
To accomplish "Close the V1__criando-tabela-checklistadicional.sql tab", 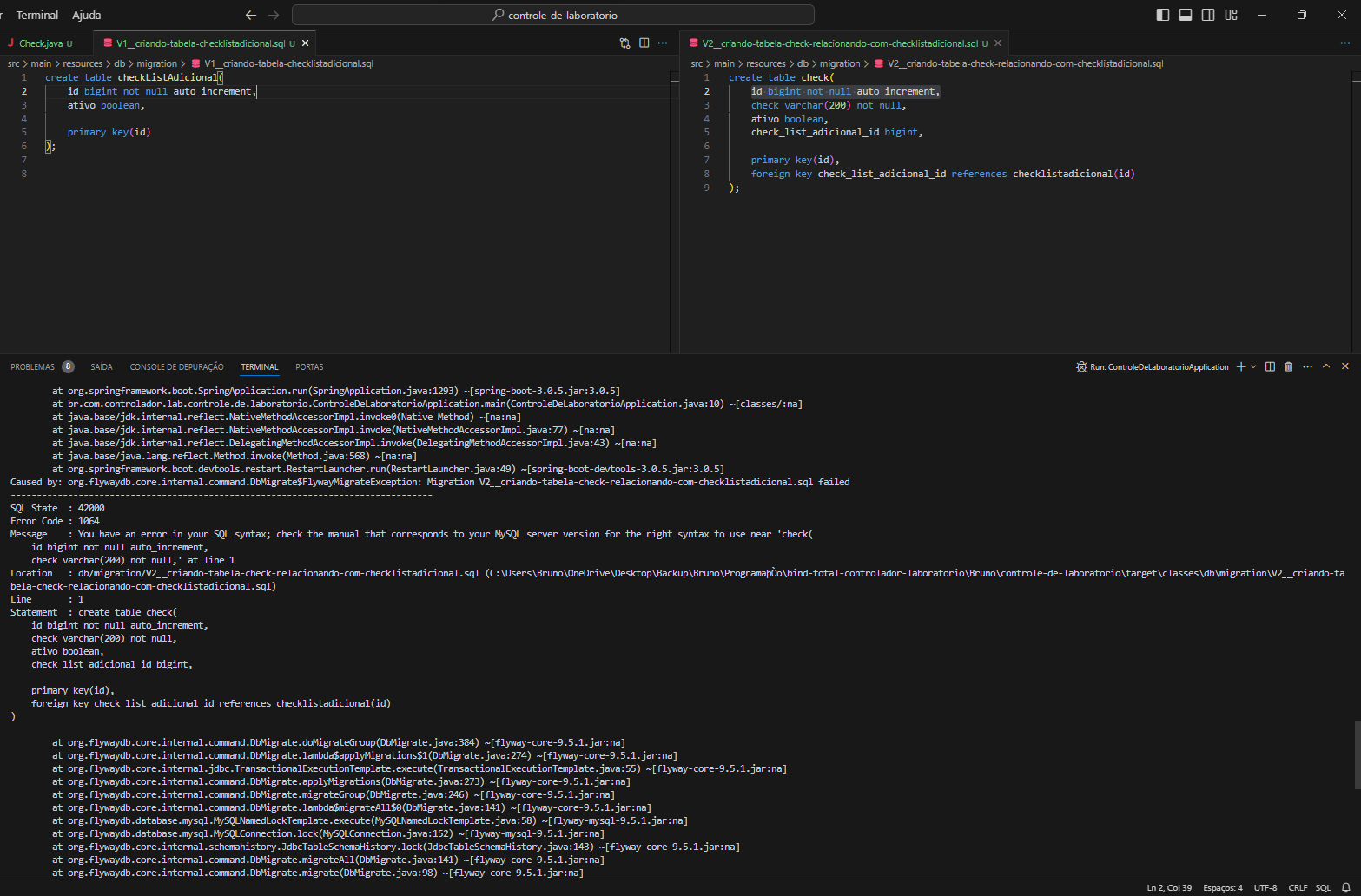I will coord(305,43).
